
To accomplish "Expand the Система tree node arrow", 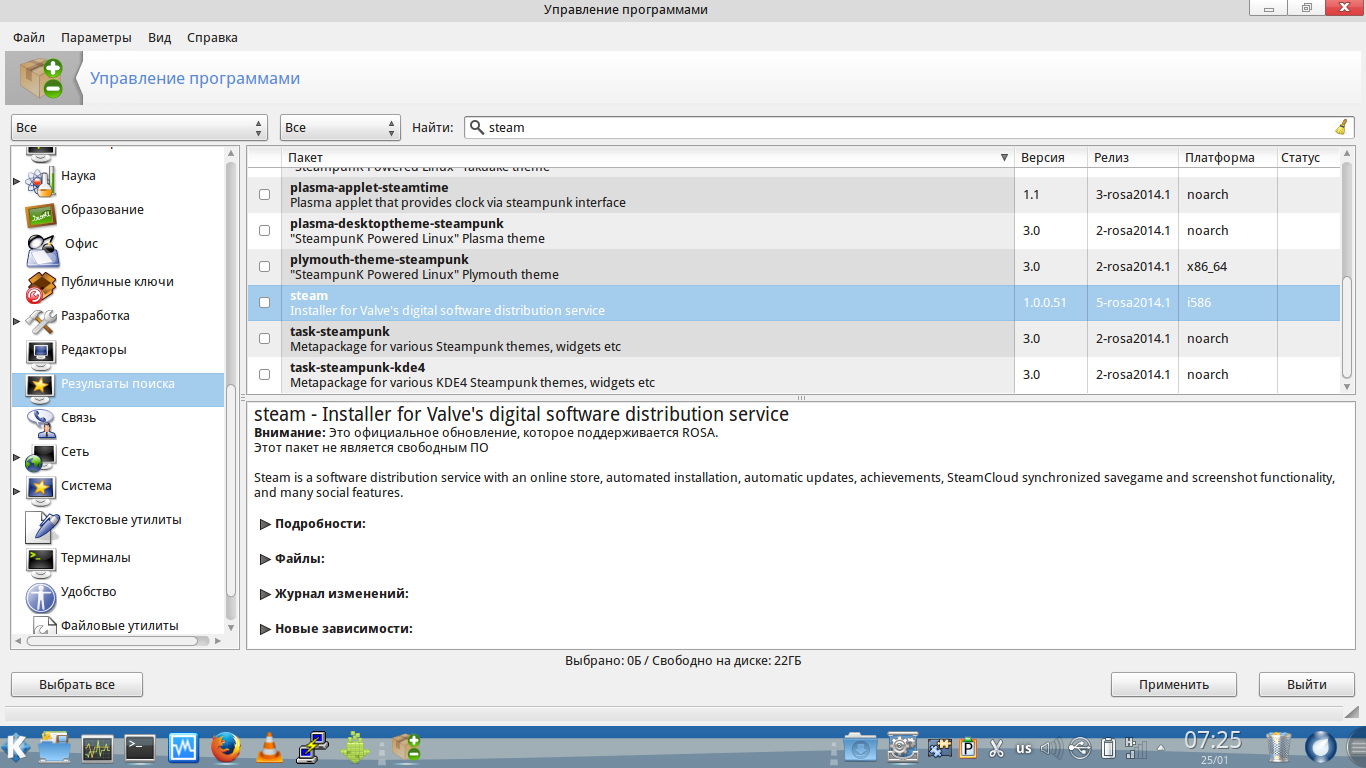I will click(16, 490).
